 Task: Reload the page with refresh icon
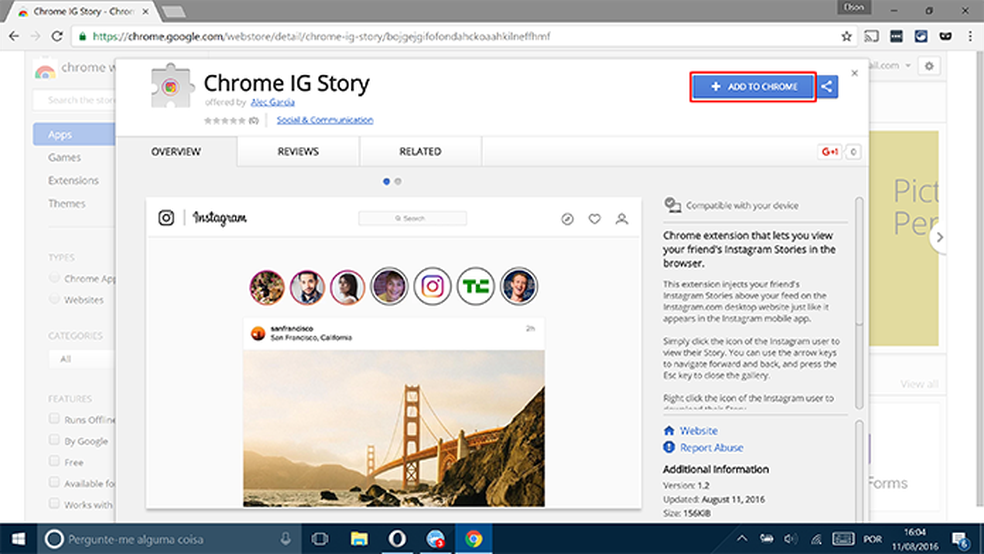(x=57, y=36)
